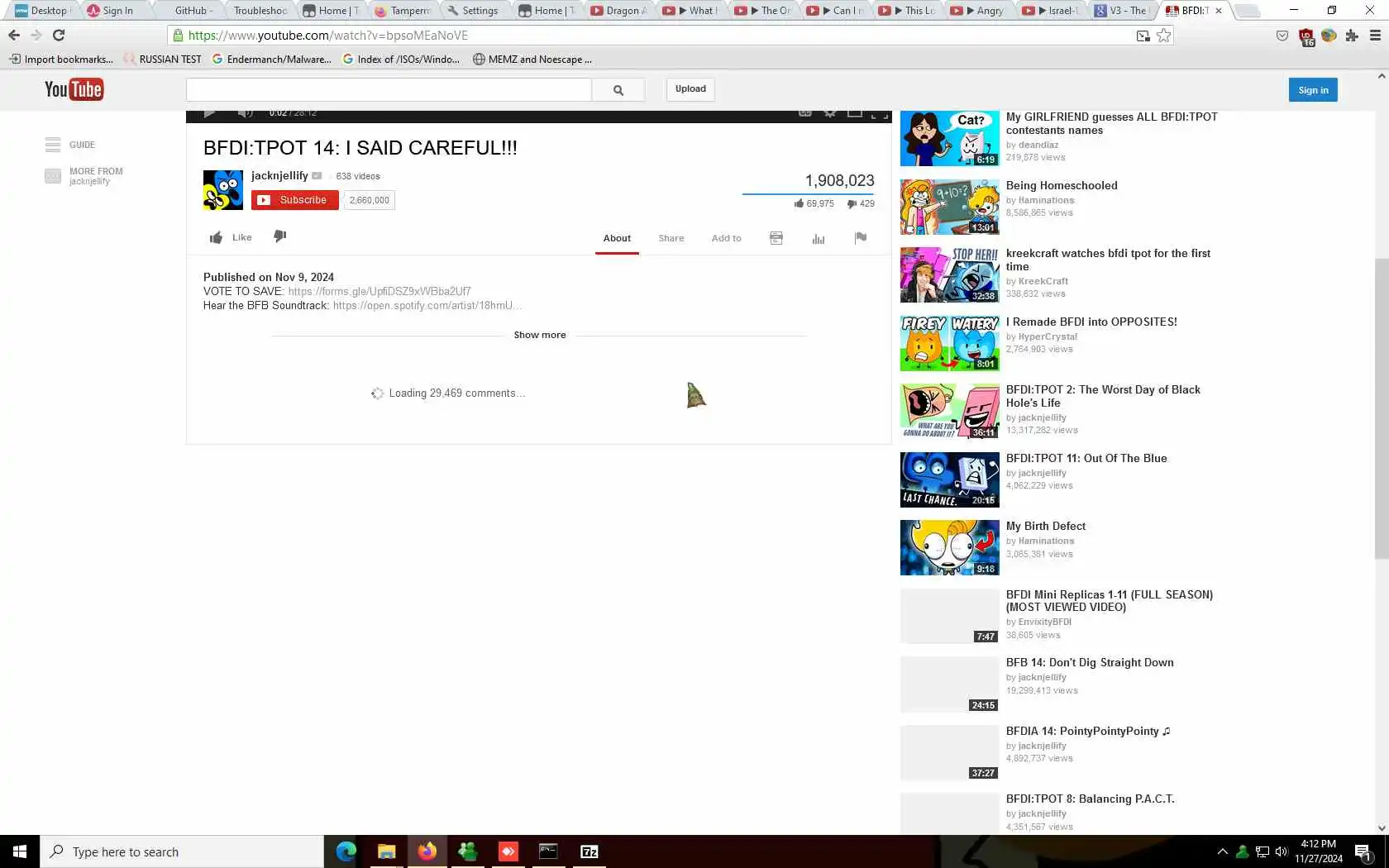The image size is (1389, 868).
Task: Open 7-Zip from taskbar
Action: (x=589, y=851)
